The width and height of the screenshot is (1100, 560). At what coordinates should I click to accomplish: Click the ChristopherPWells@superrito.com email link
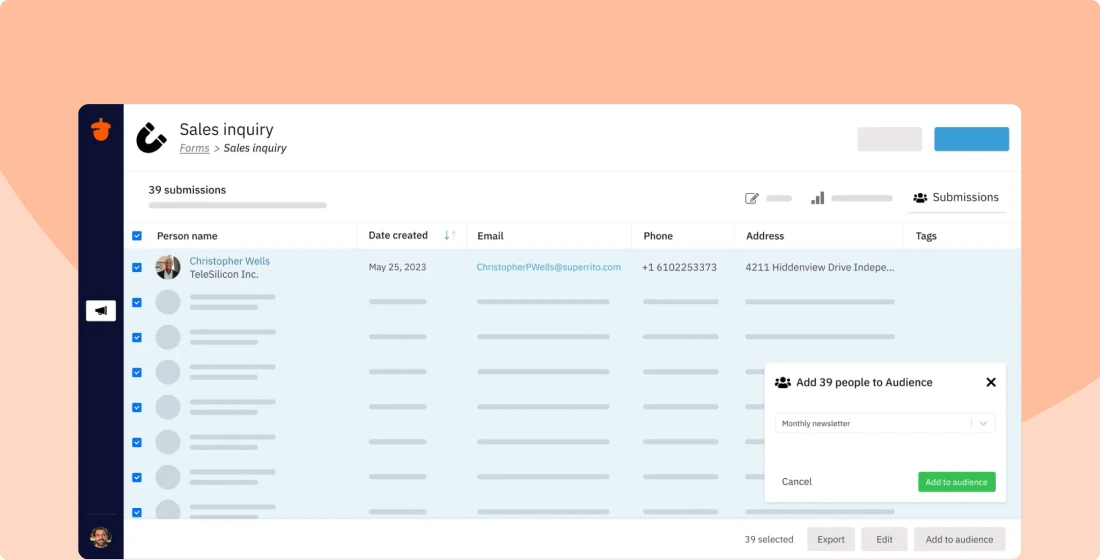pos(549,267)
